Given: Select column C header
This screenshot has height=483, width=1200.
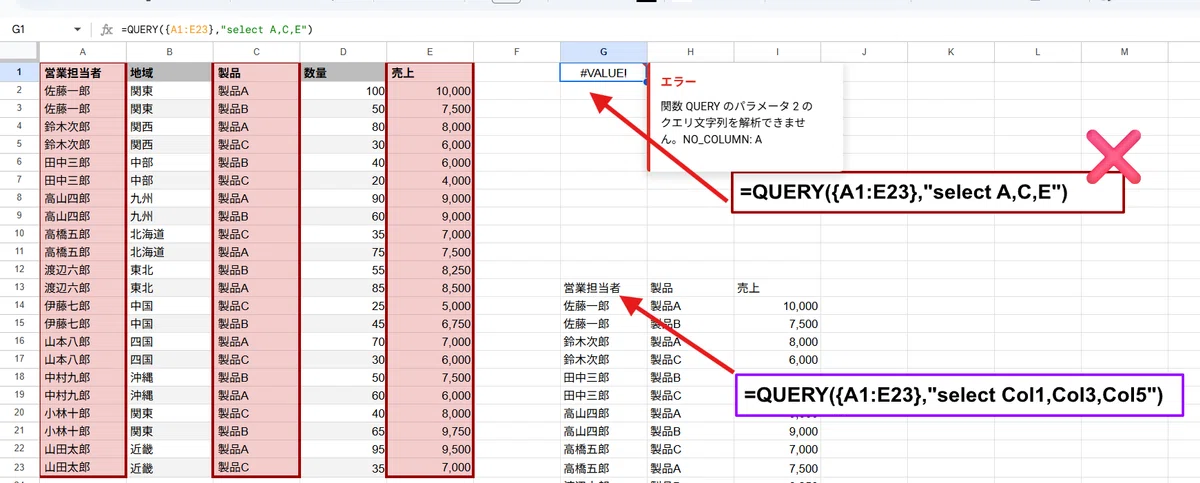Looking at the screenshot, I should click(x=256, y=52).
